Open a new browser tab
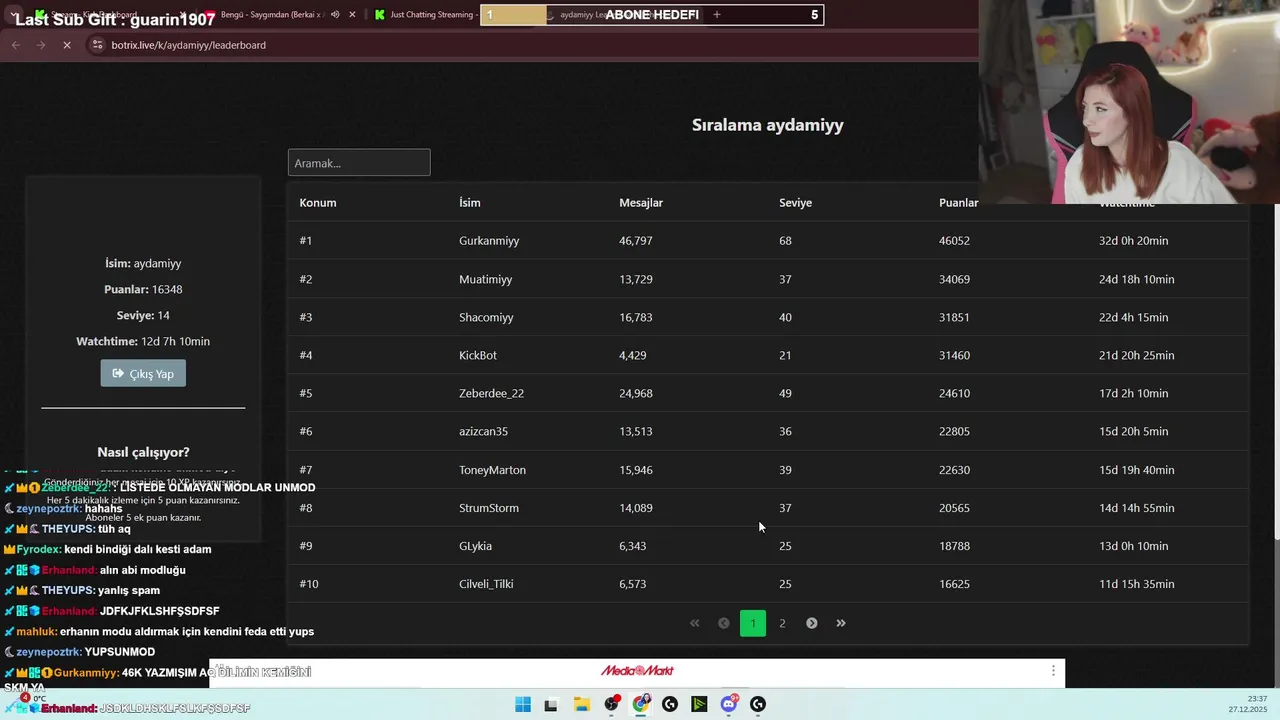This screenshot has height=720, width=1280. click(716, 15)
